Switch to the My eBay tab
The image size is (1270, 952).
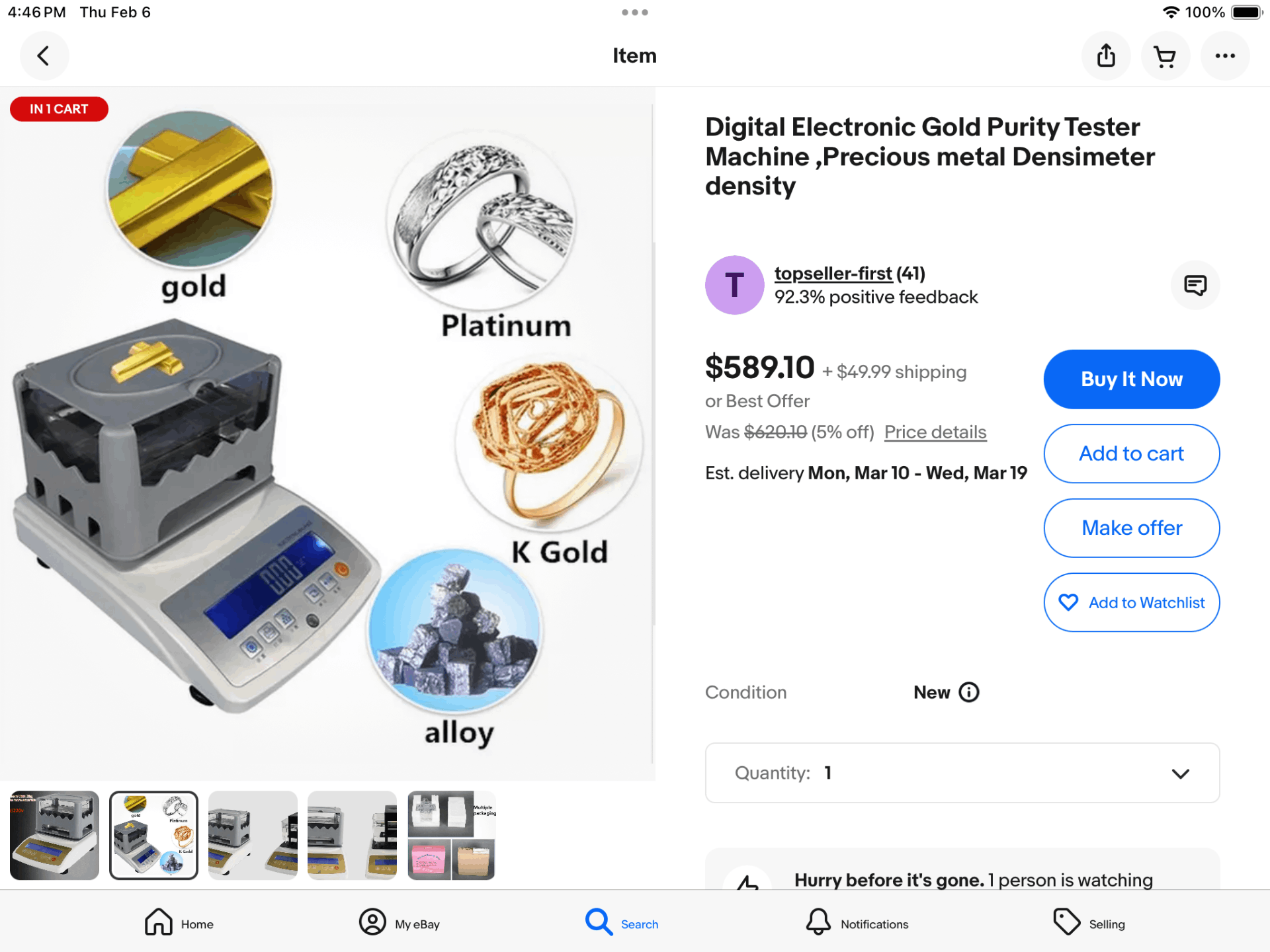(x=400, y=922)
